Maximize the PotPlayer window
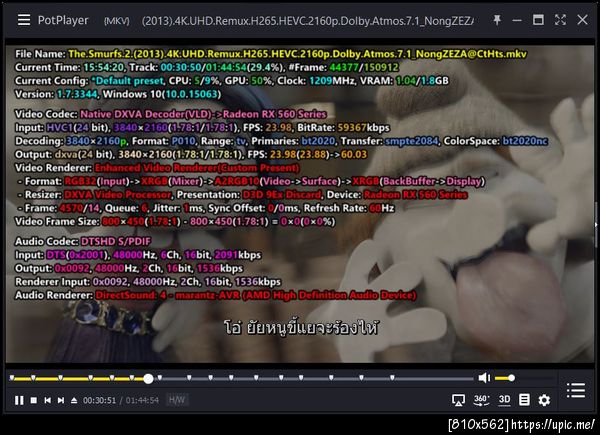The width and height of the screenshot is (600, 435). point(538,20)
